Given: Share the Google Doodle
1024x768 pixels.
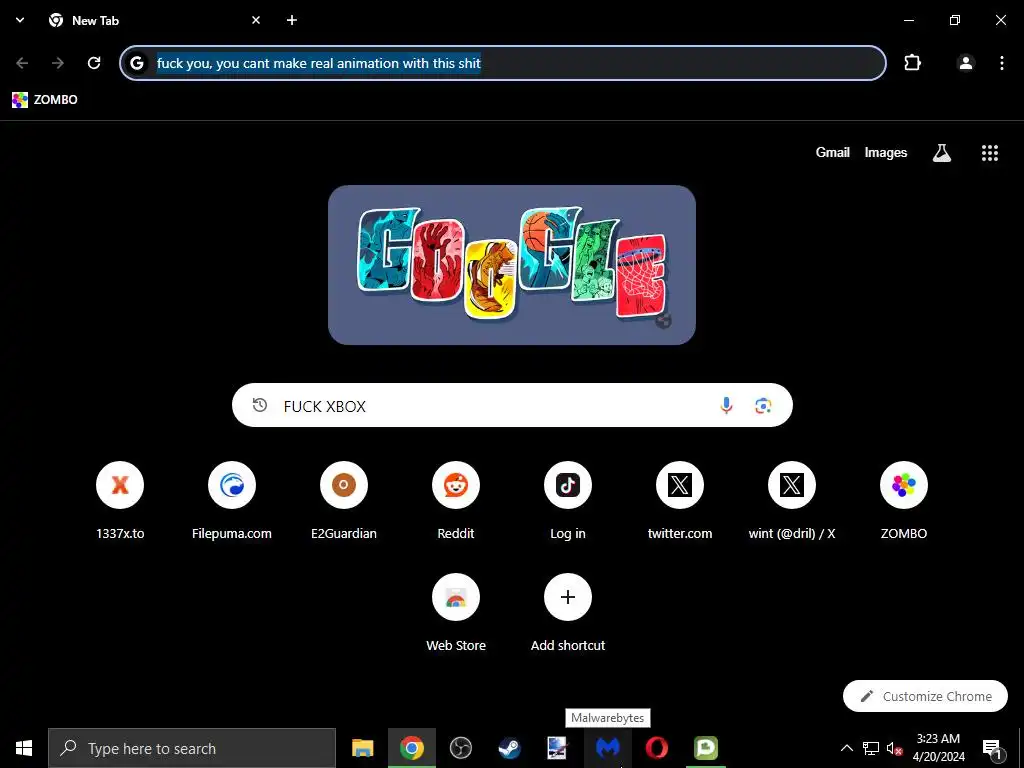Looking at the screenshot, I should tap(664, 321).
